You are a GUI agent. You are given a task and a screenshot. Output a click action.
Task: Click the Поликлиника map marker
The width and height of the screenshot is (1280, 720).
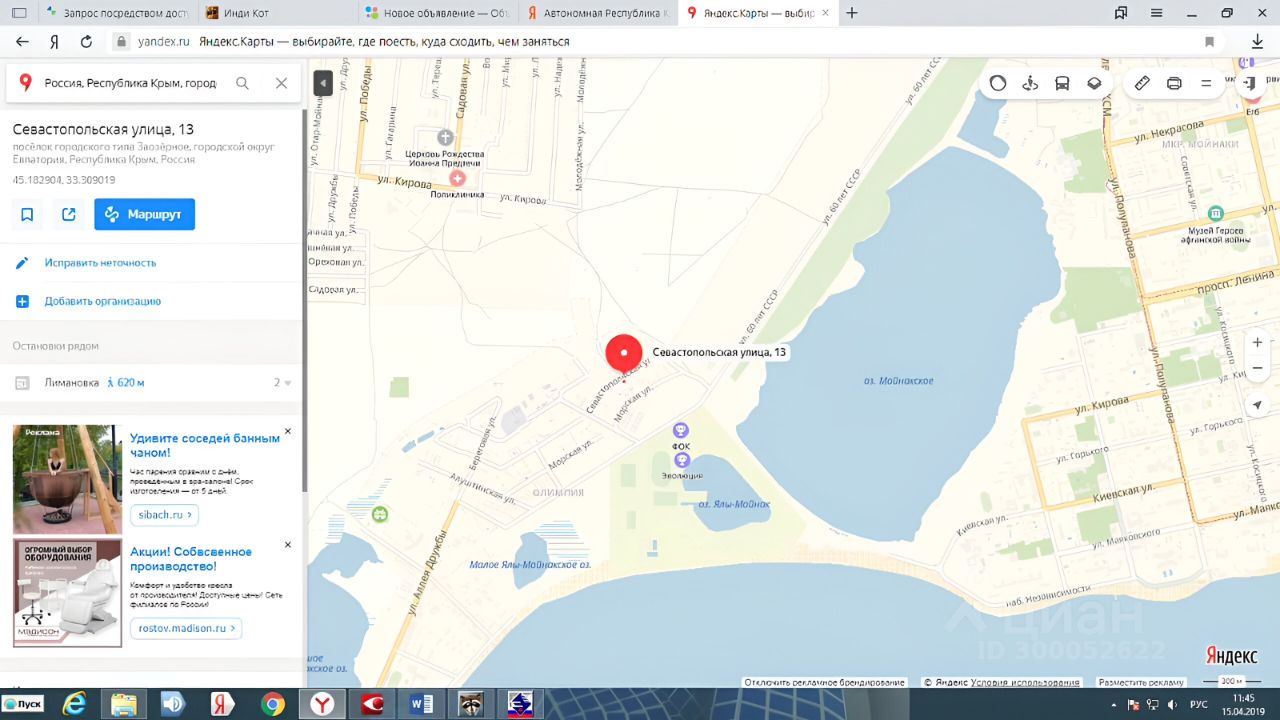[x=457, y=179]
